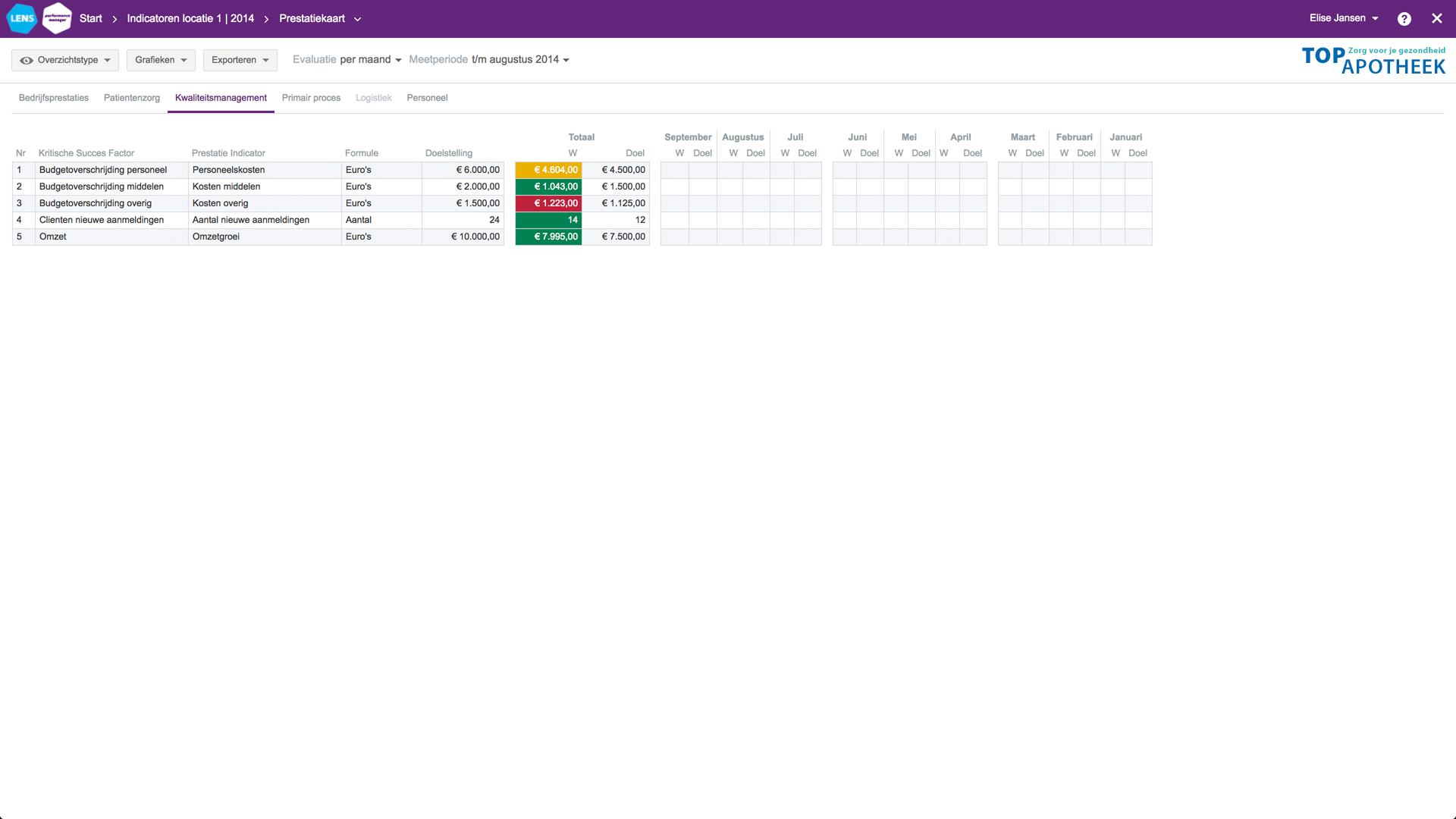Click the Personeelskosten indicator cell
1456x819 pixels.
click(x=265, y=170)
